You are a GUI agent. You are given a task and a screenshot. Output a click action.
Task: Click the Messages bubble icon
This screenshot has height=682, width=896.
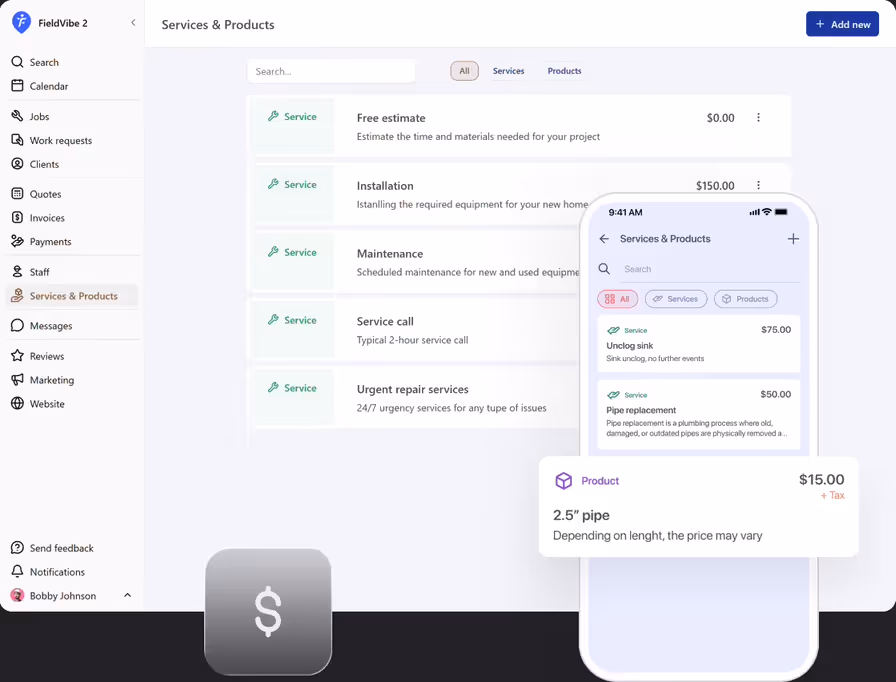click(18, 326)
